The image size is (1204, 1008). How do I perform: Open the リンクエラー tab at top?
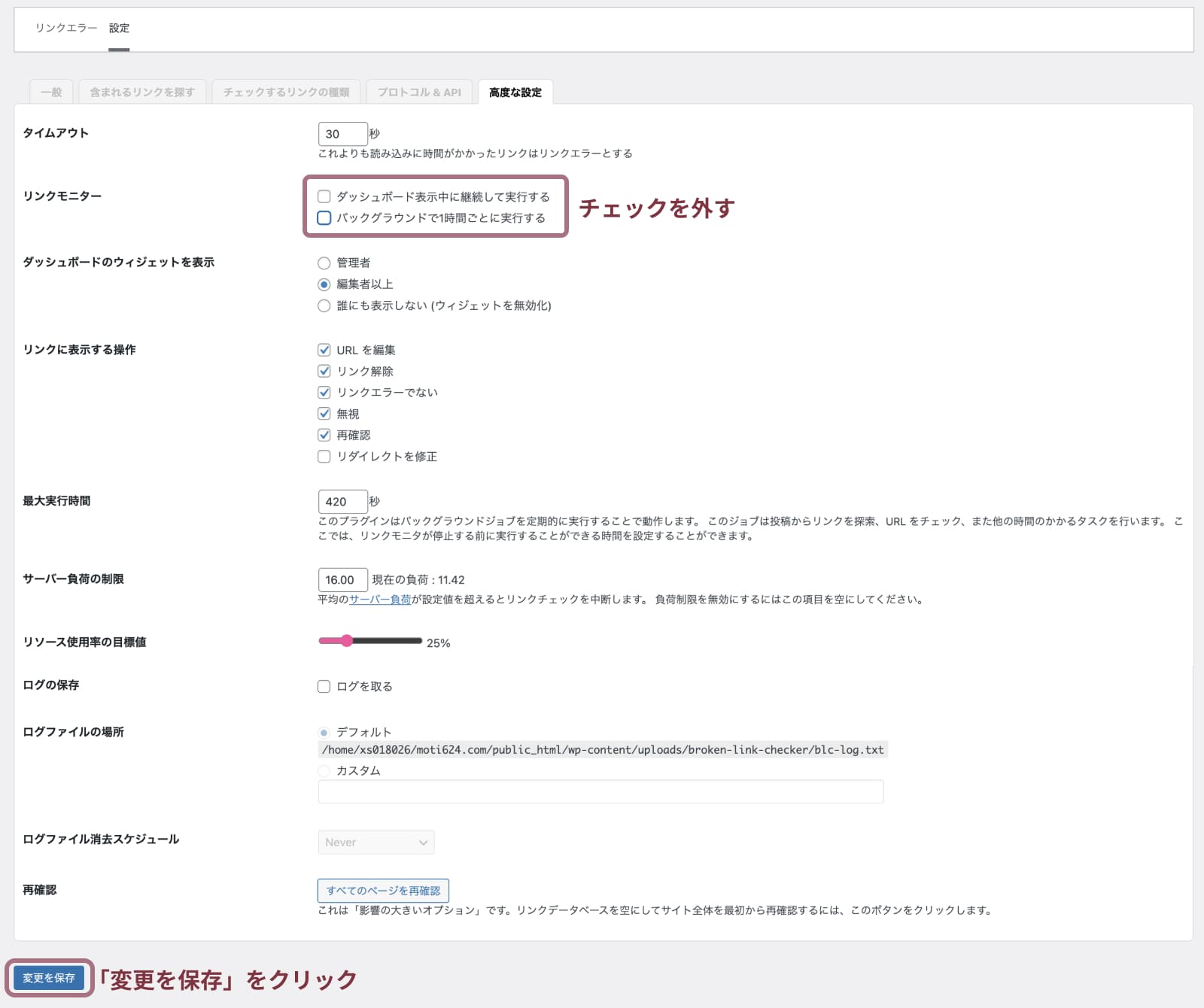click(x=66, y=28)
